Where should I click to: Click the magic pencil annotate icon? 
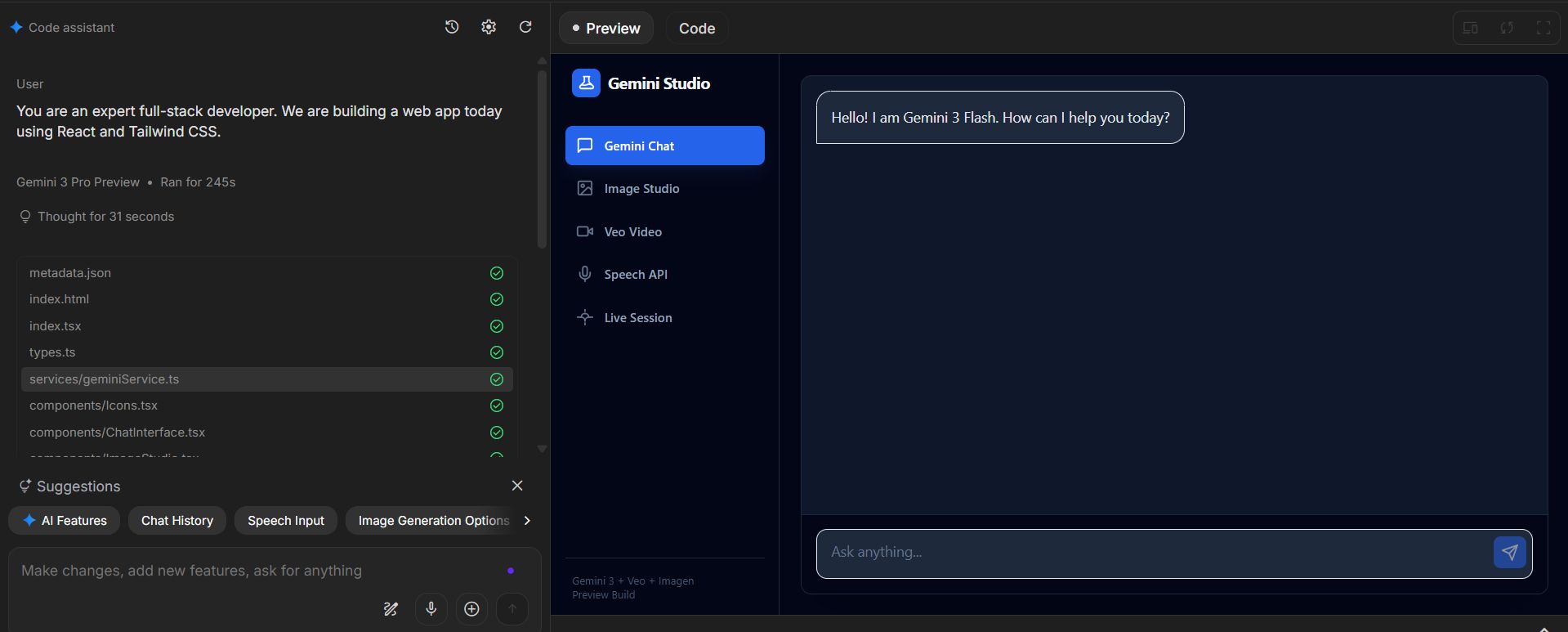[391, 608]
